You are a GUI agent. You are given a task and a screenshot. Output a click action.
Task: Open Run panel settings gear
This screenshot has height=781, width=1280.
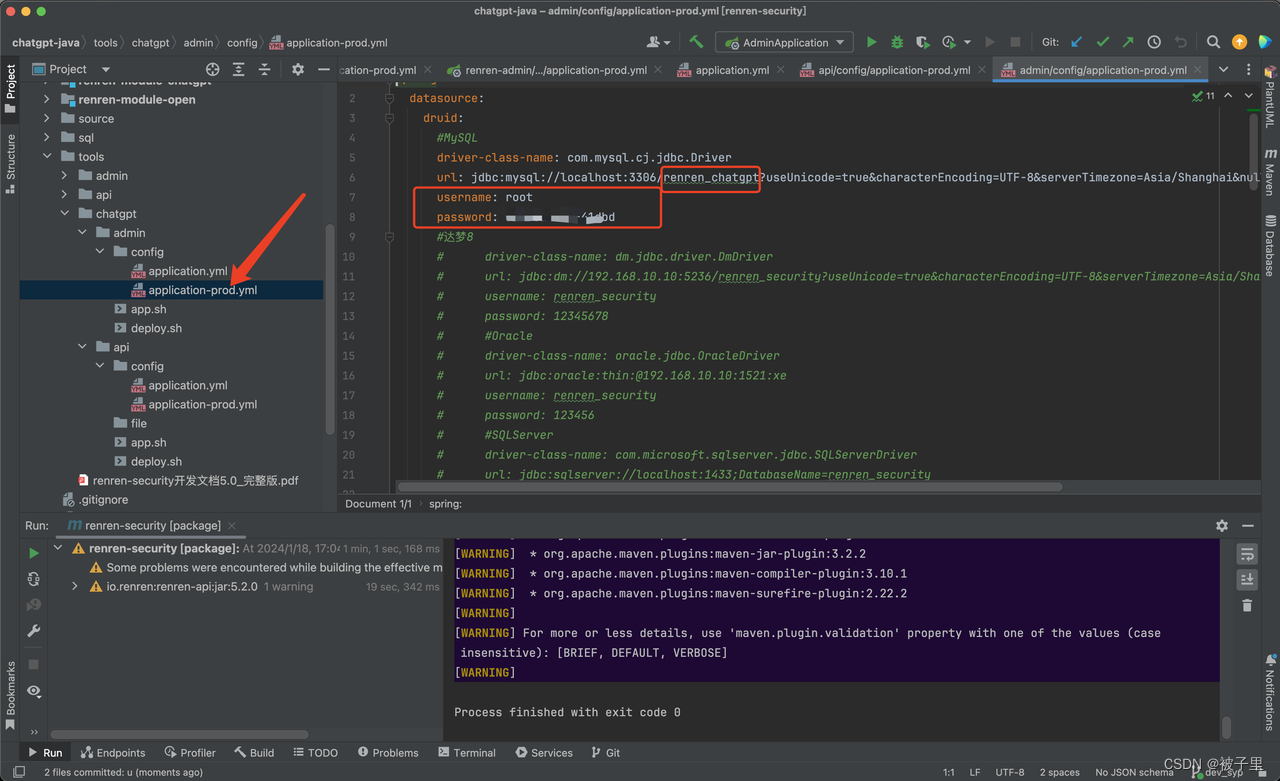coord(1222,525)
